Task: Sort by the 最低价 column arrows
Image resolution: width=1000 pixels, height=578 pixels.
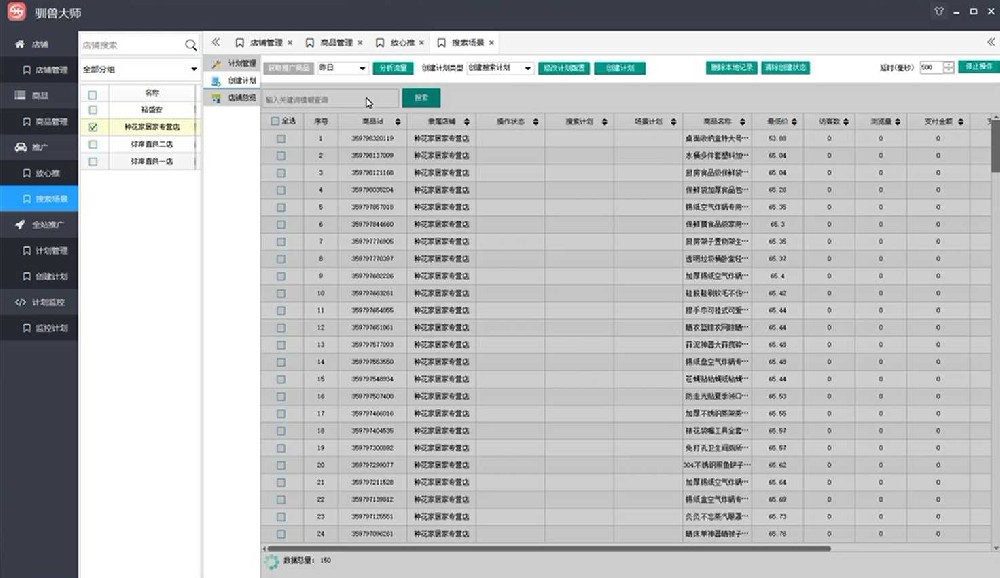Action: pos(795,121)
